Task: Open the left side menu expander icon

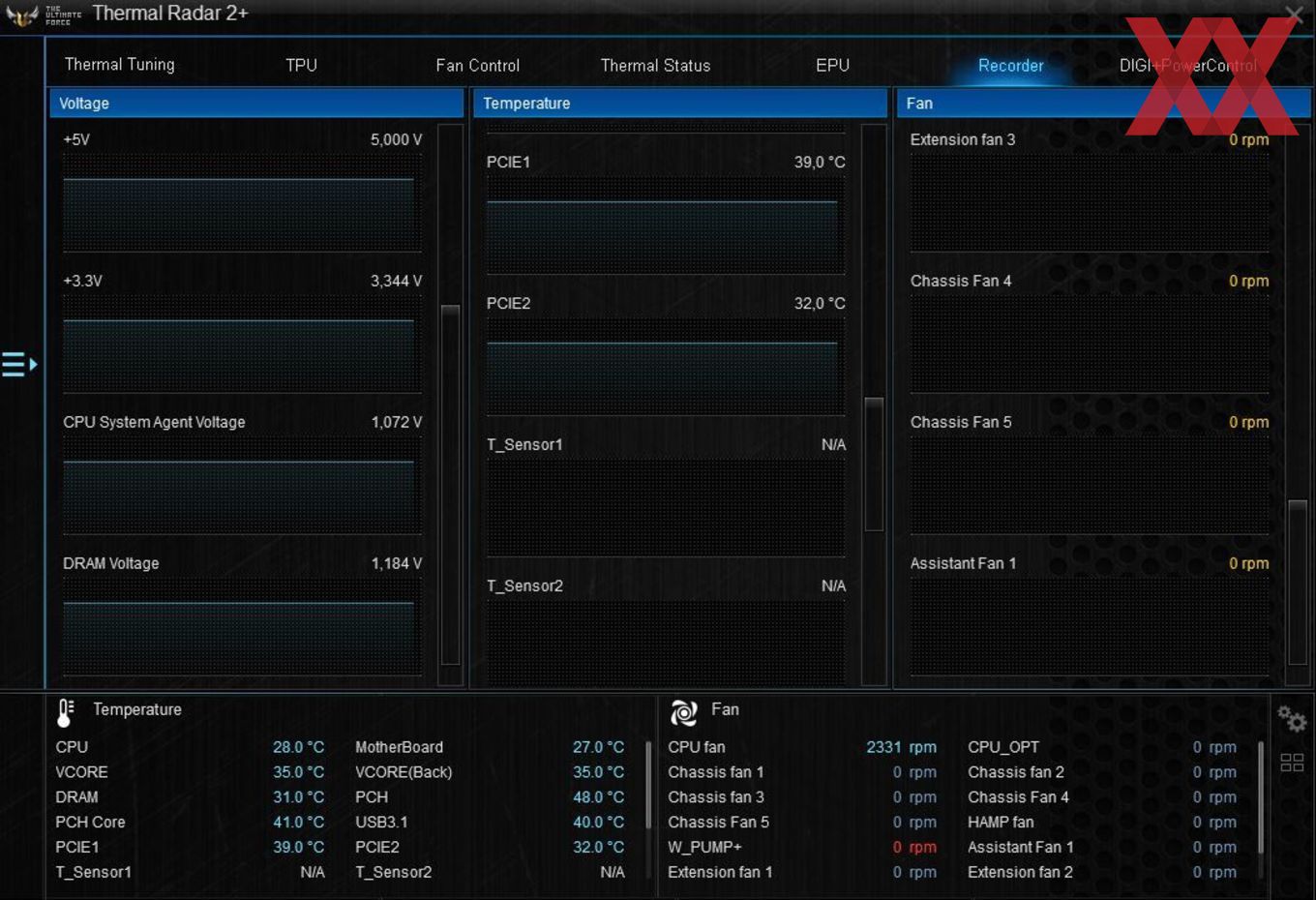Action: (x=19, y=365)
